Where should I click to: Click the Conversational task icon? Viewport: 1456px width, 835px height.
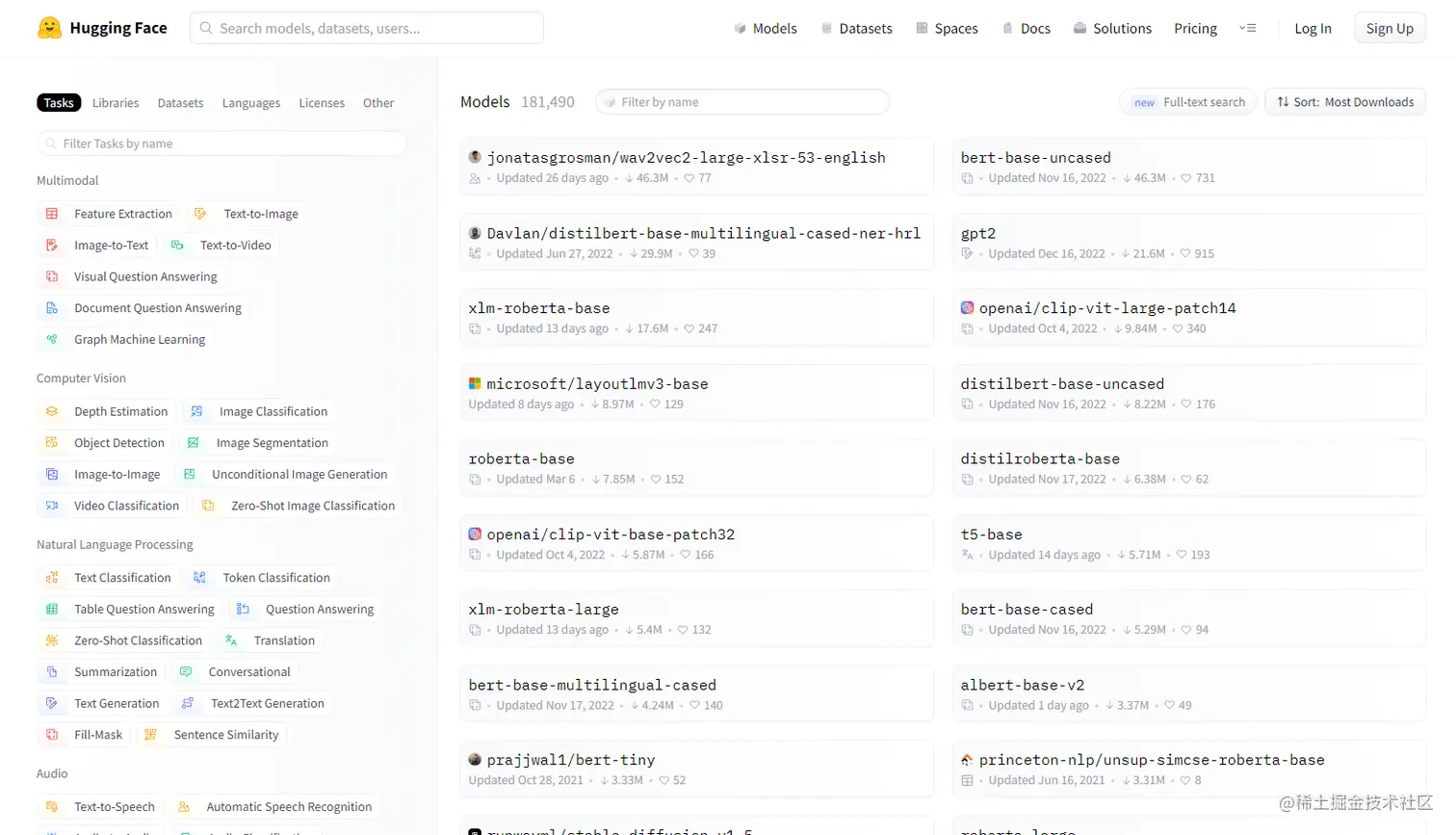[186, 672]
